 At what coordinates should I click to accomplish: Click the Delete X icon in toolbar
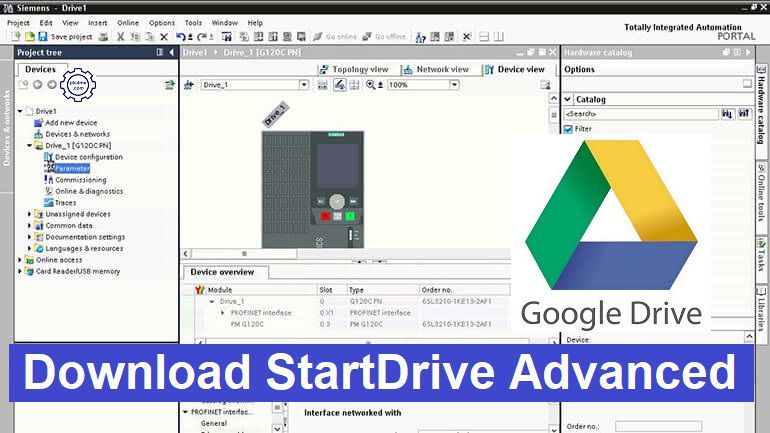(163, 37)
